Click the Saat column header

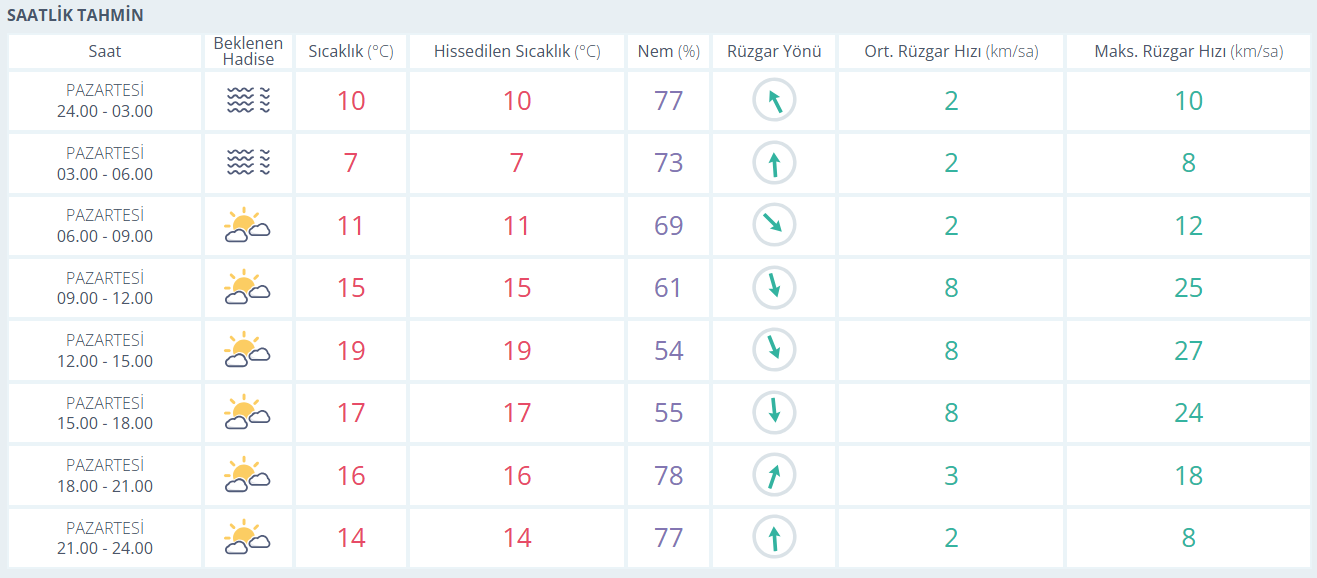[105, 52]
